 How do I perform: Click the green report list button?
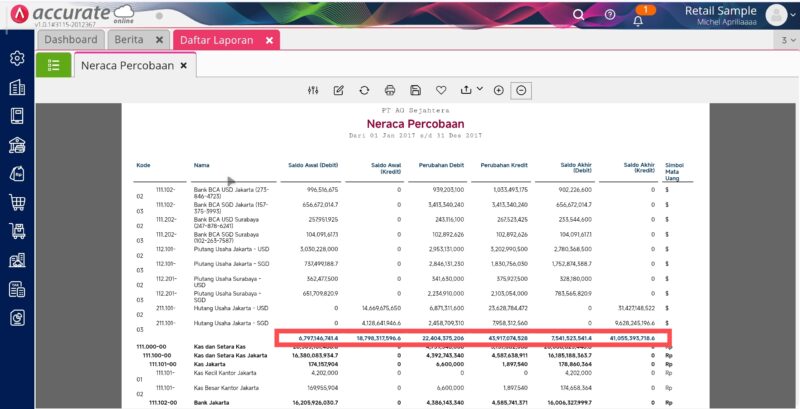pyautogui.click(x=53, y=65)
